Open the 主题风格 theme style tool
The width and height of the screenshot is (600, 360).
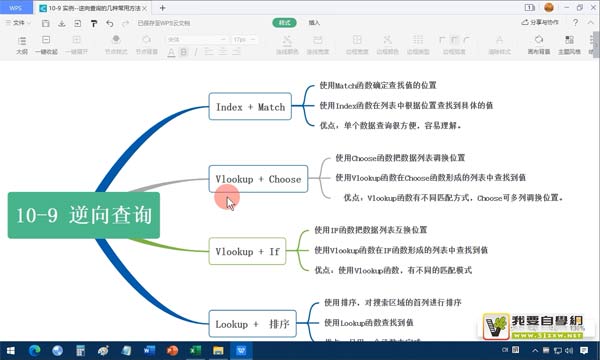click(x=569, y=45)
